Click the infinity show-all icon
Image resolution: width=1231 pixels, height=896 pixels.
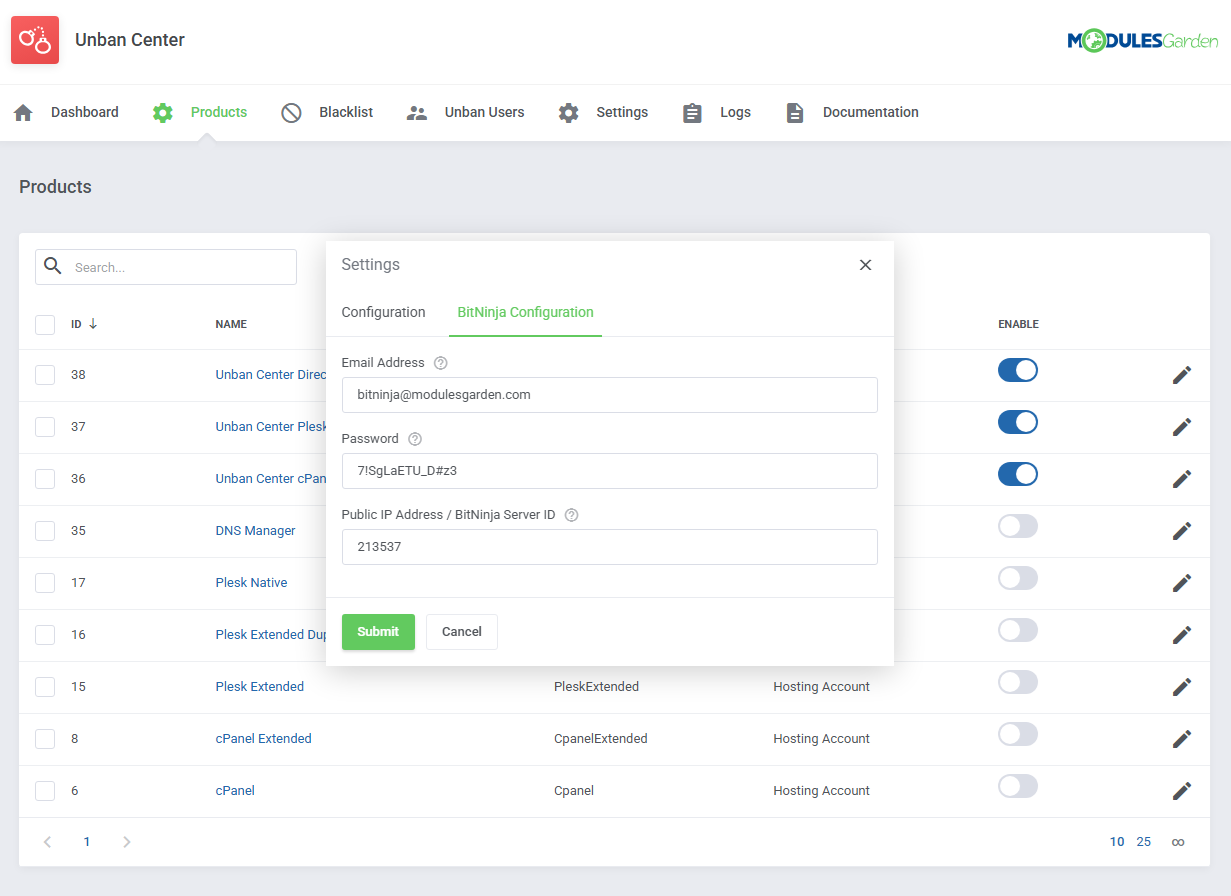[x=1178, y=842]
